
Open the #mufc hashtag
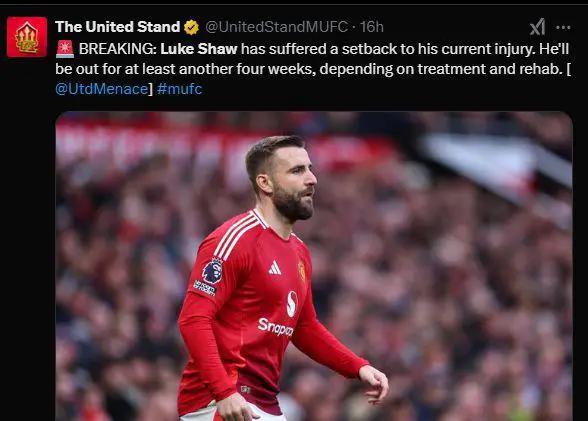click(180, 89)
